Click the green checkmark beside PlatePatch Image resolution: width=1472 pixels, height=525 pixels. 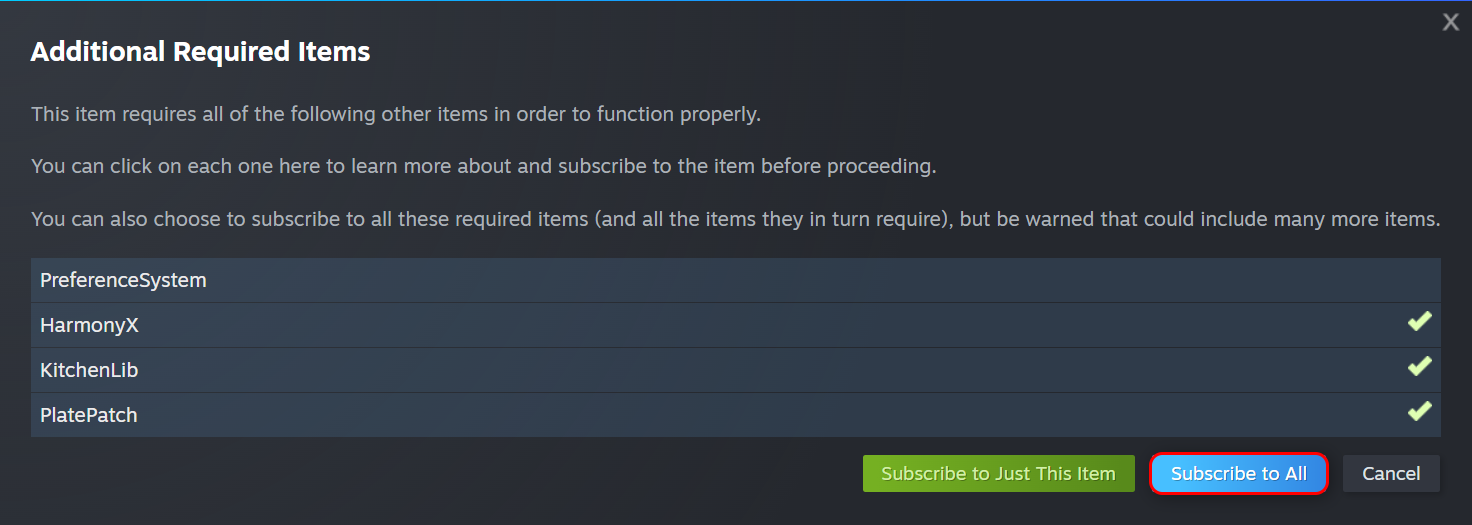point(1419,412)
